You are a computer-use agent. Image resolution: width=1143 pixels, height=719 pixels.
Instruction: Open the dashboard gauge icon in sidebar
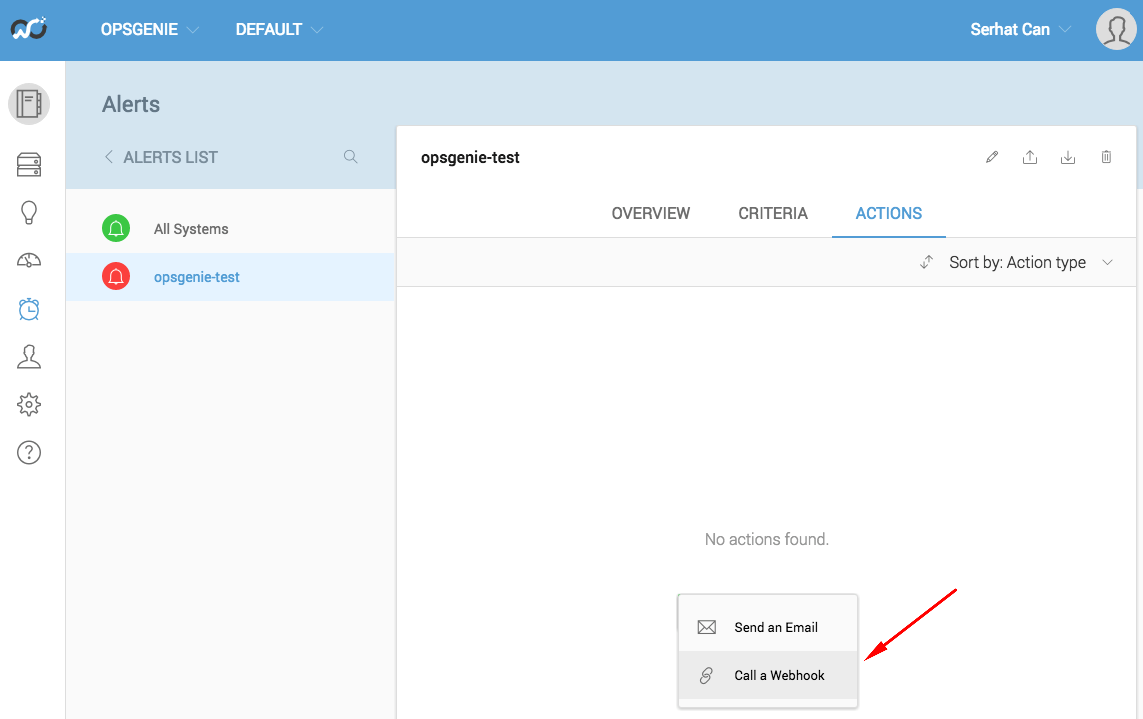tap(29, 260)
